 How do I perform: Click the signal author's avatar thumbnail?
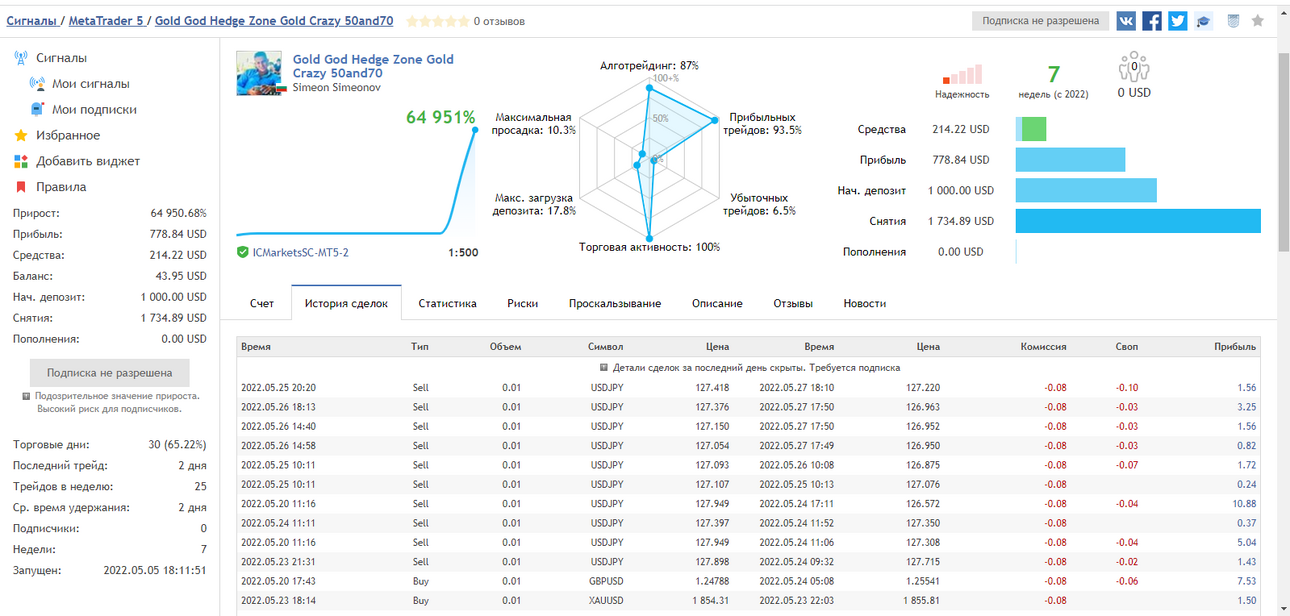coord(259,73)
